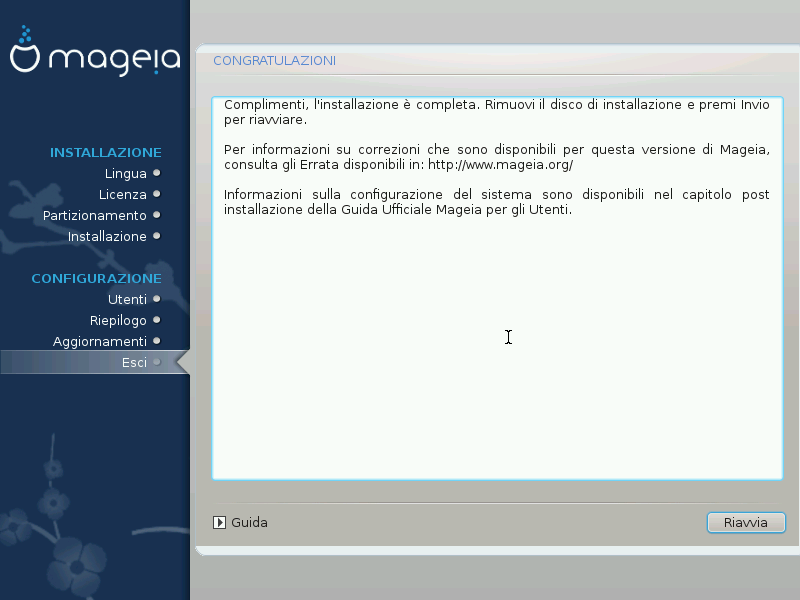
Task: Select the Licenza step in the sidebar
Action: pyautogui.click(x=122, y=194)
